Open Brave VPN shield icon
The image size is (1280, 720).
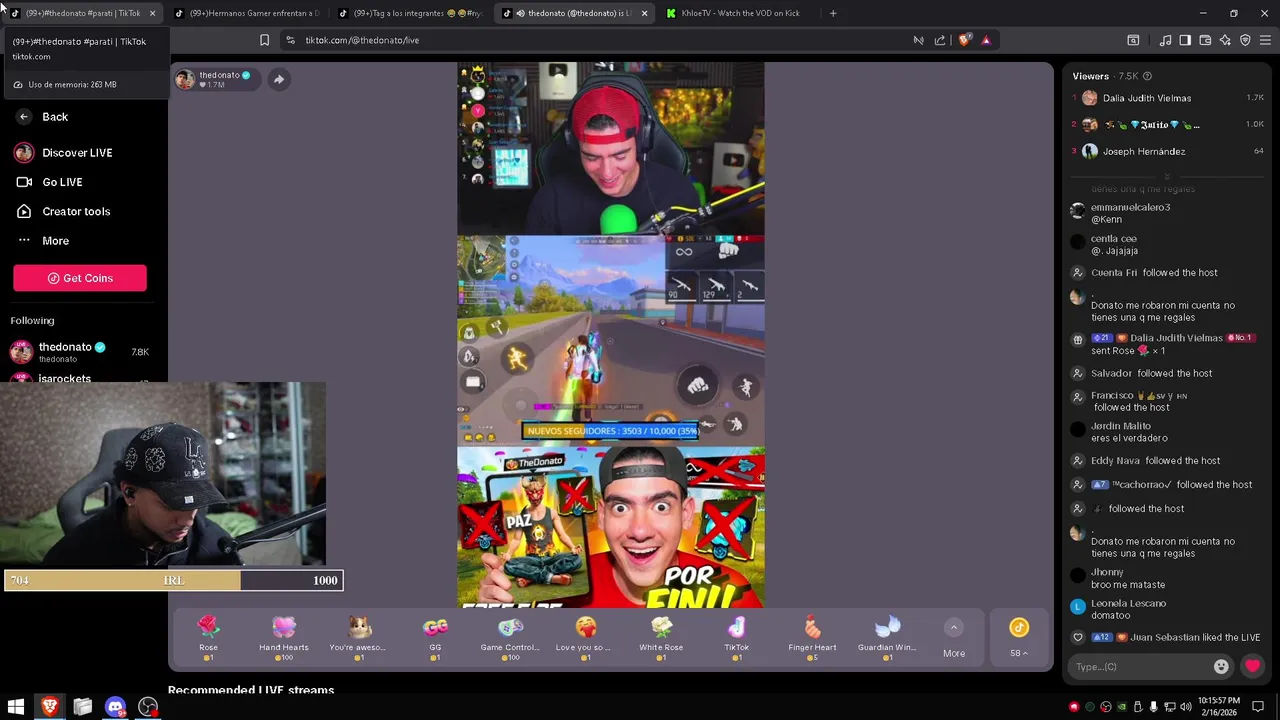pyautogui.click(x=1245, y=40)
